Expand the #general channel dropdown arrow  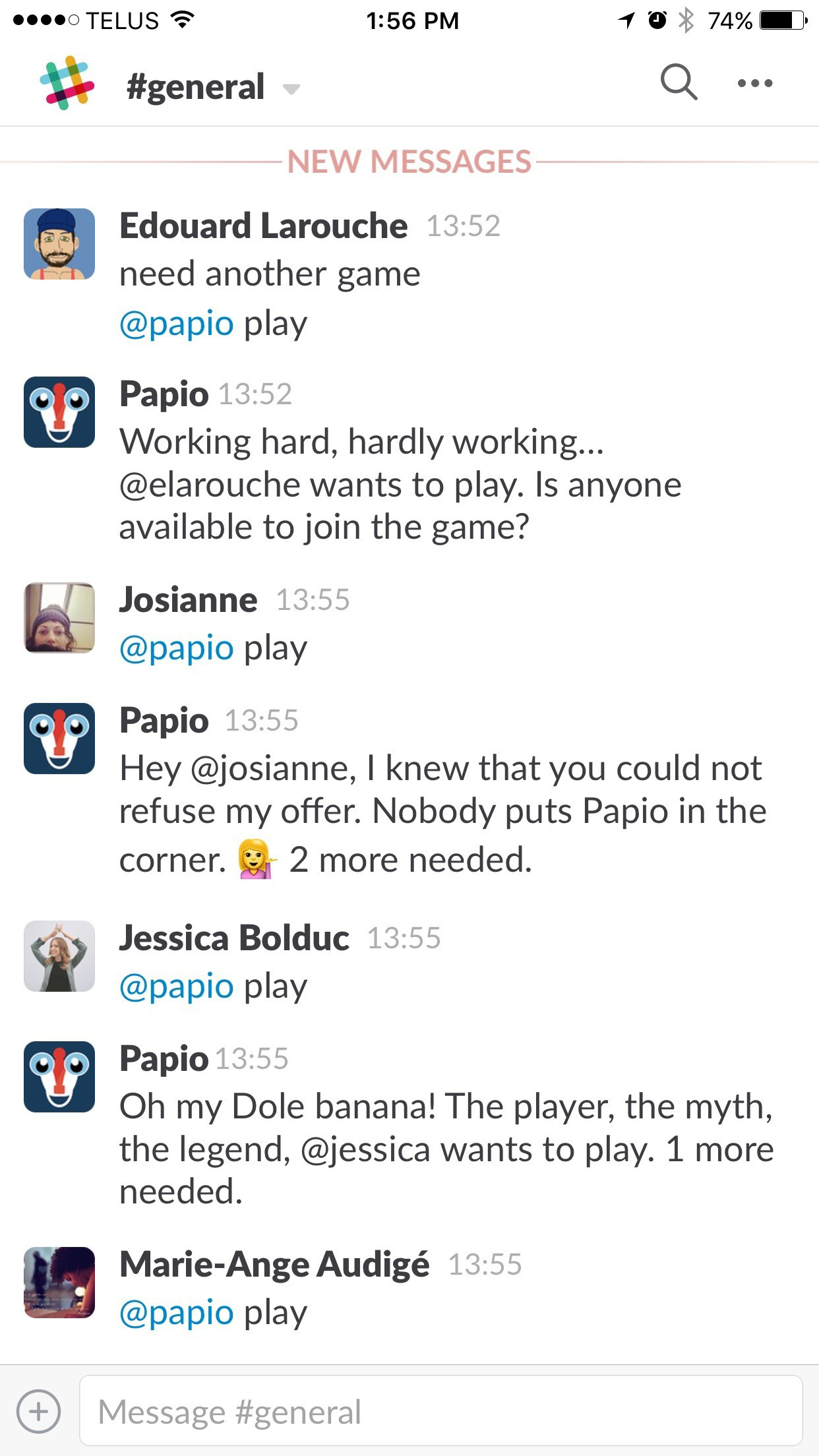291,89
